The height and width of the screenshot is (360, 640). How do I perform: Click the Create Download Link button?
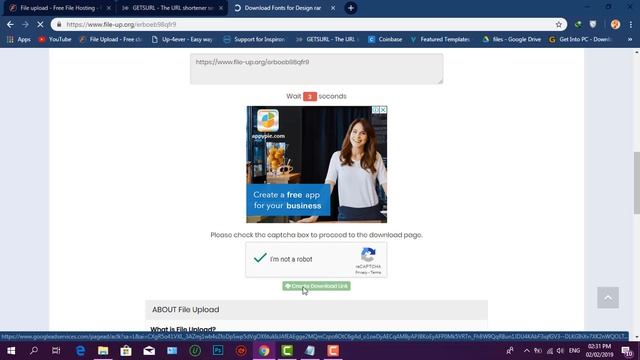click(x=316, y=286)
